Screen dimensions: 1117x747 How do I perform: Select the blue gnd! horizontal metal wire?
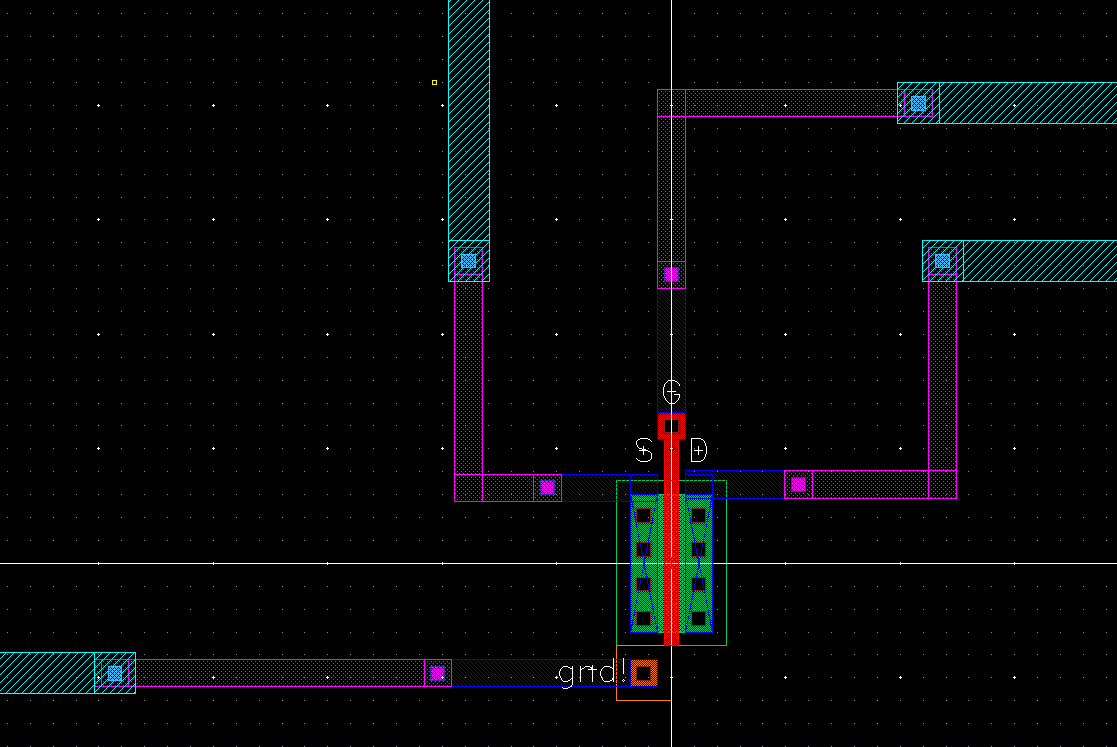541,673
